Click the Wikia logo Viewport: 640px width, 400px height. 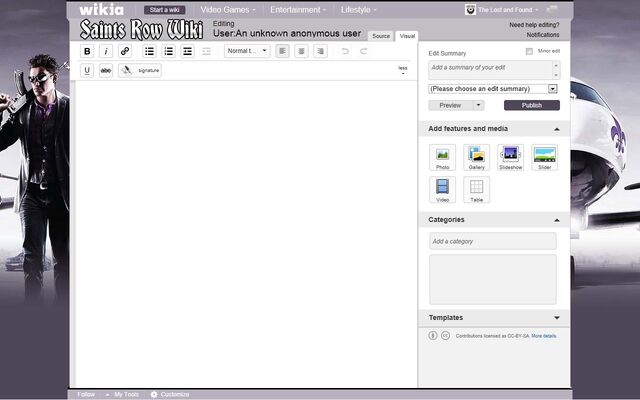101,9
